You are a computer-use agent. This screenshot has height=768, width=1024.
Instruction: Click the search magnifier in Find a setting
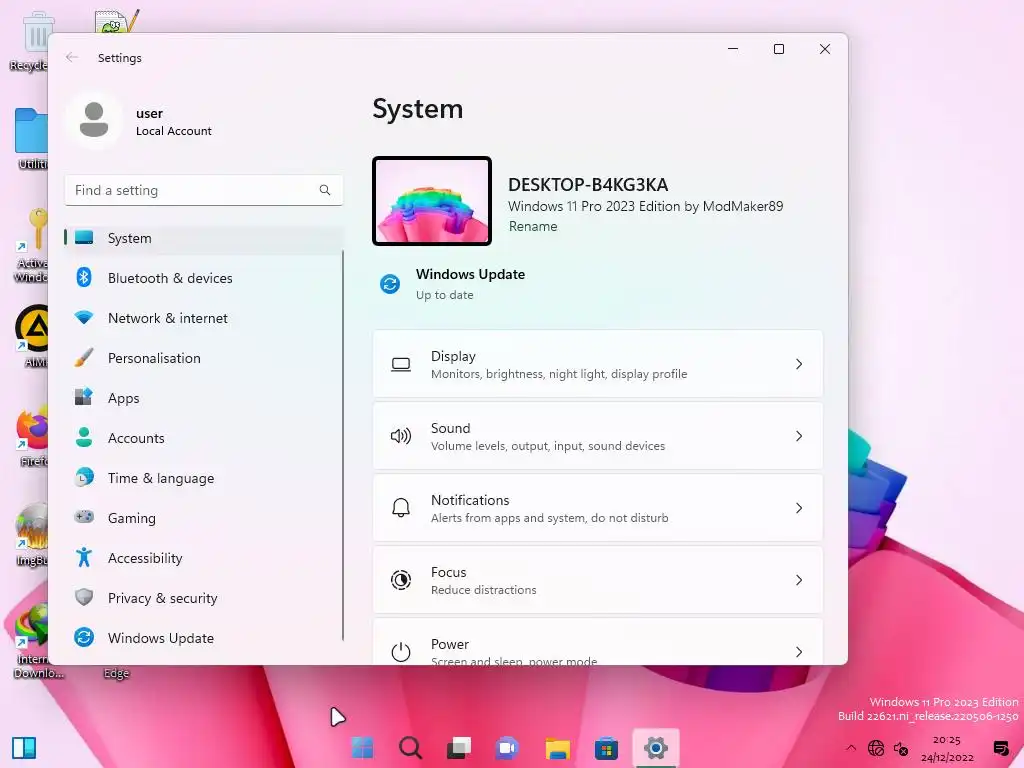[x=325, y=190]
